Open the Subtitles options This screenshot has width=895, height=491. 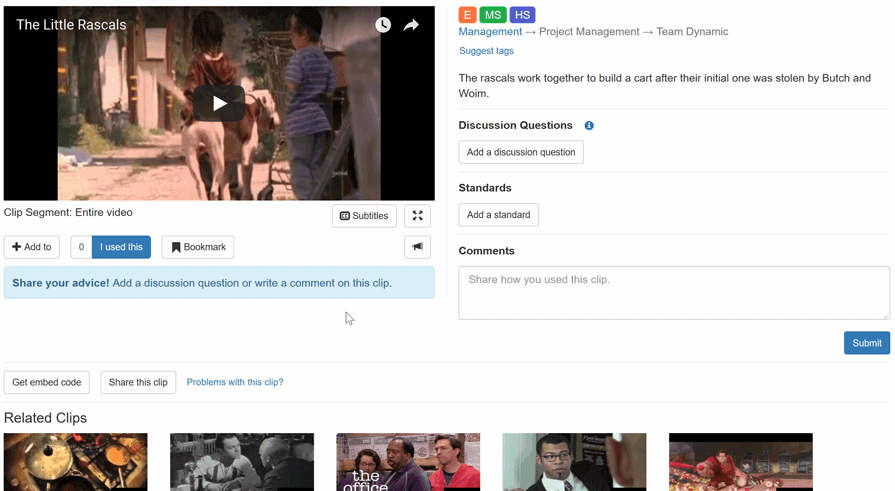pos(364,216)
